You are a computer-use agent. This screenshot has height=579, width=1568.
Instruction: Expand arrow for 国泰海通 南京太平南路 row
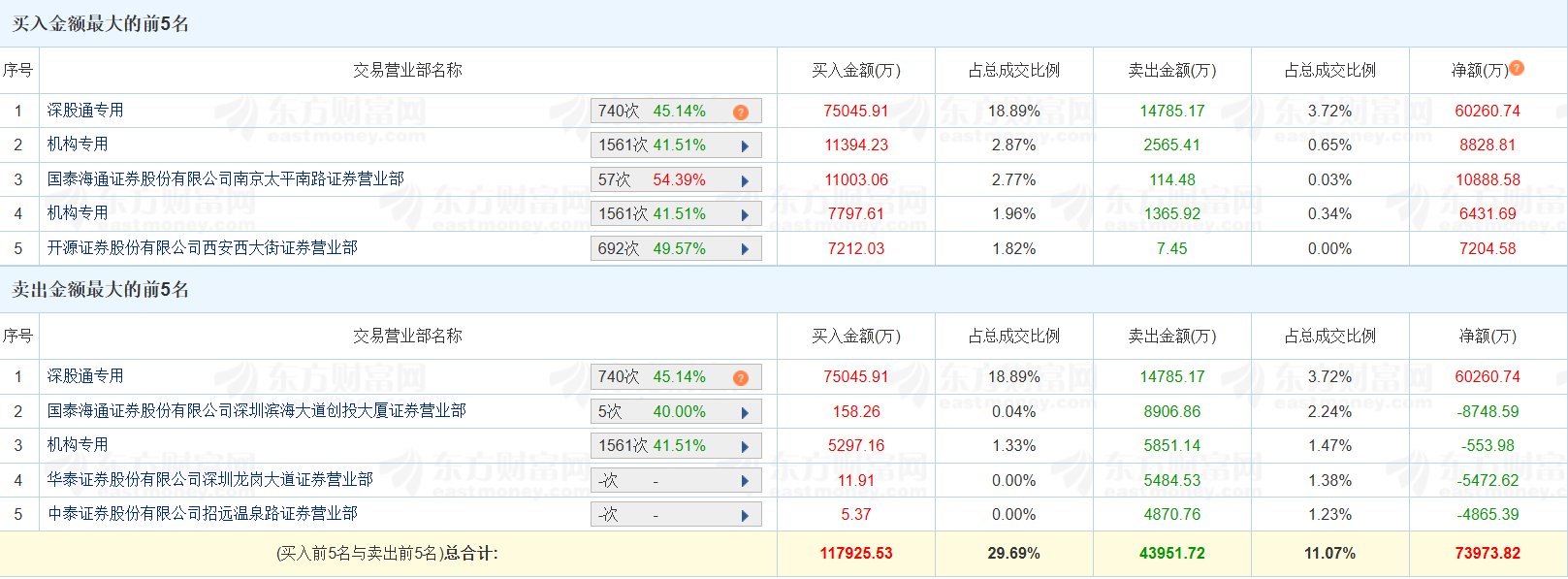point(745,180)
